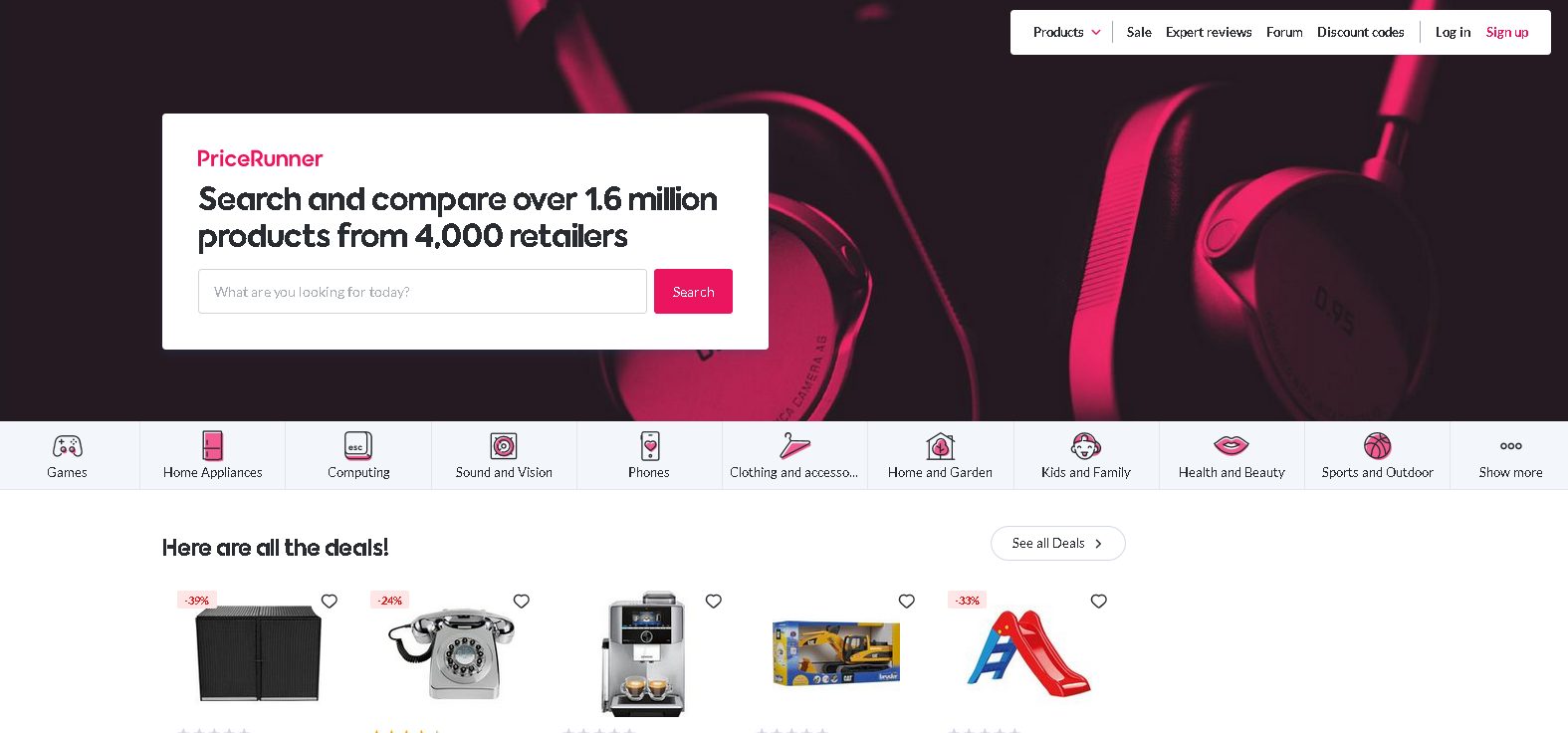Choose the Sound and Vision icon
The height and width of the screenshot is (733, 1568).
[x=504, y=445]
